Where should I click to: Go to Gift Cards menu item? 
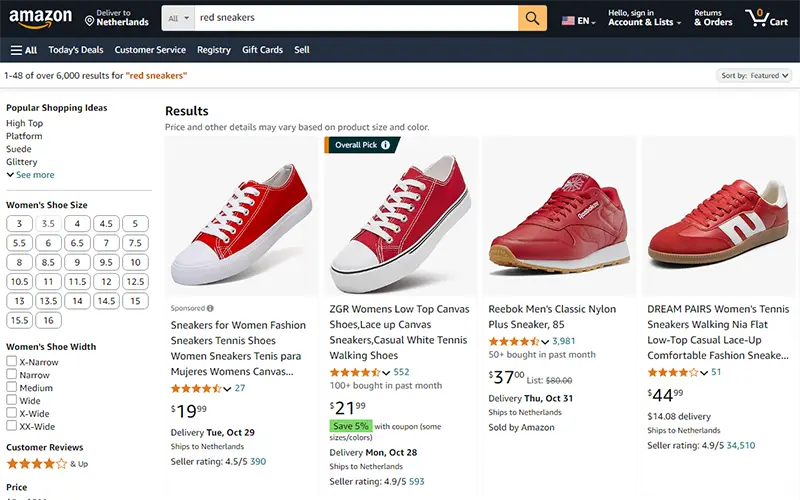[262, 50]
